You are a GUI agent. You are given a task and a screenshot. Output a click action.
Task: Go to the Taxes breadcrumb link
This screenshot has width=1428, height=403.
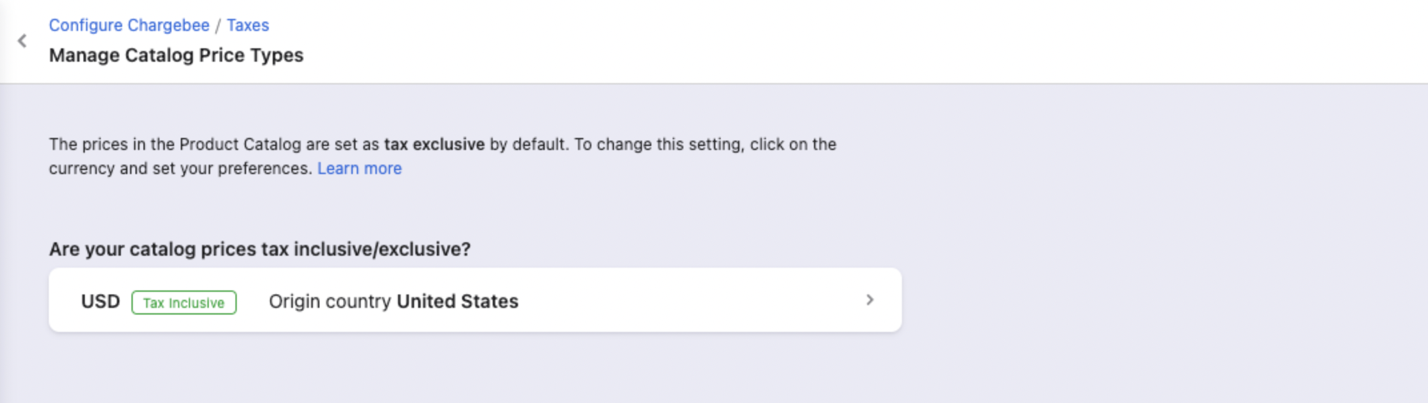[248, 25]
